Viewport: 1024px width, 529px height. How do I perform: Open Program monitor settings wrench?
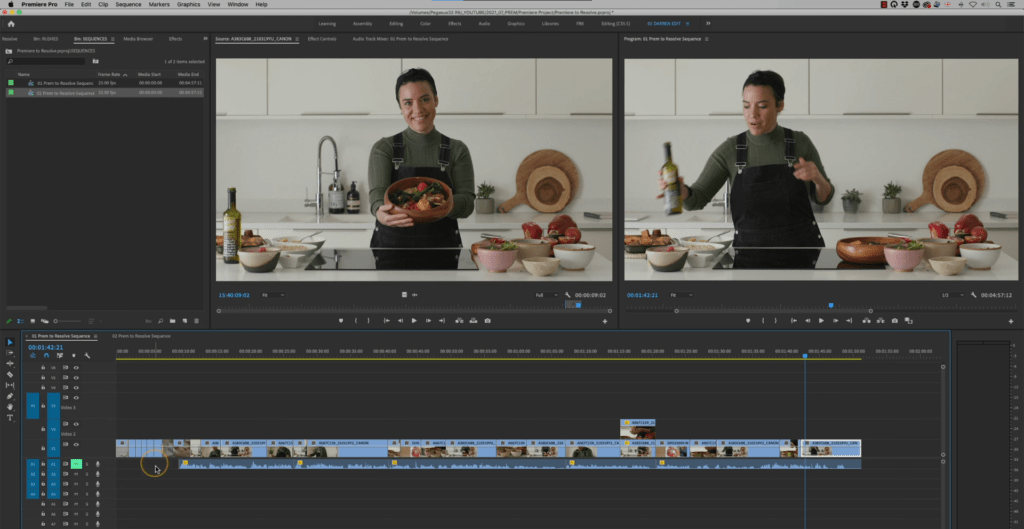pos(974,295)
